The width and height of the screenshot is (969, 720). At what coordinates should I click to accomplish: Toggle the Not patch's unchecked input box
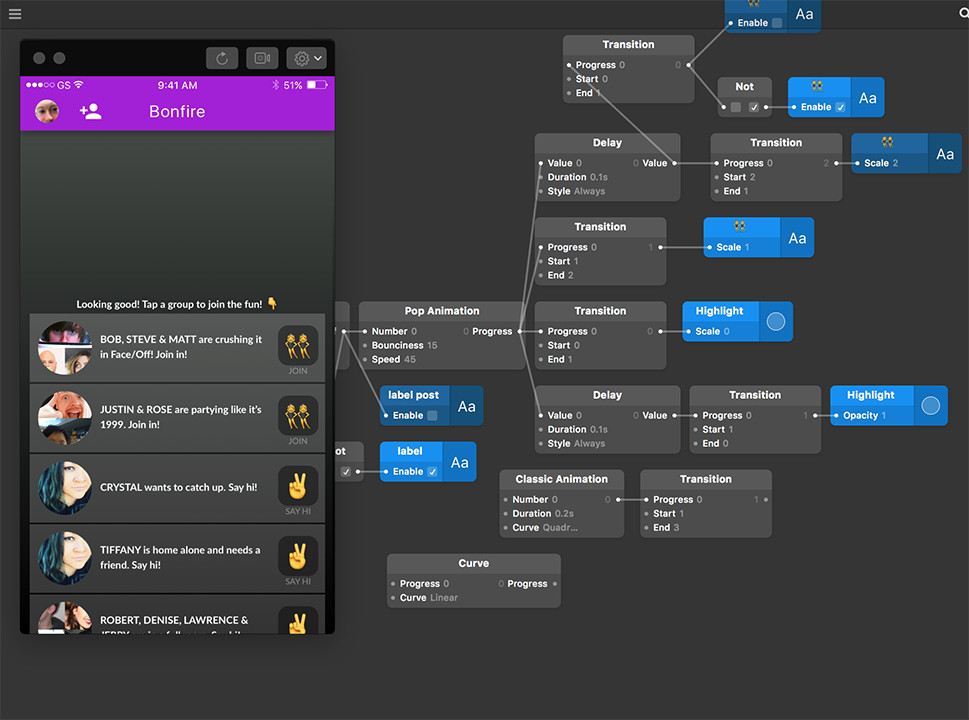(x=736, y=107)
